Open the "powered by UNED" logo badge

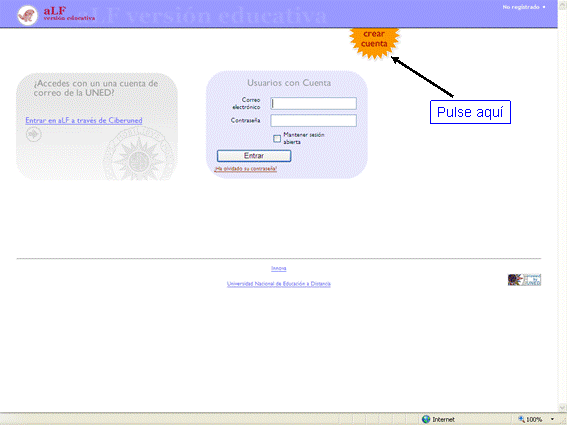point(524,280)
